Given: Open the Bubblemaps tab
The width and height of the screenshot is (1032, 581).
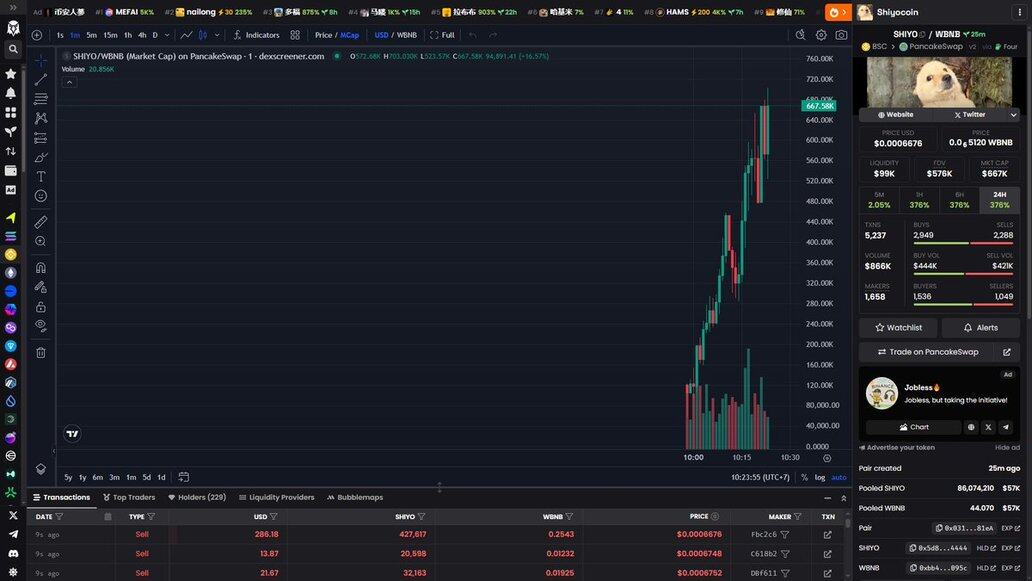Looking at the screenshot, I should click(354, 497).
